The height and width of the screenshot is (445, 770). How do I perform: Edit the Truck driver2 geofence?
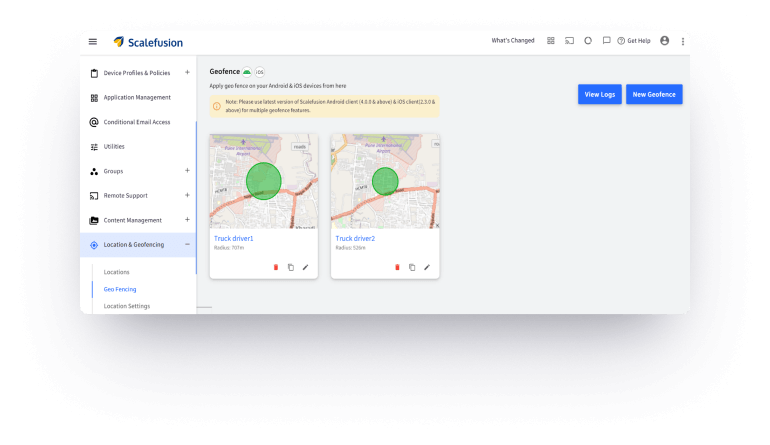click(427, 267)
